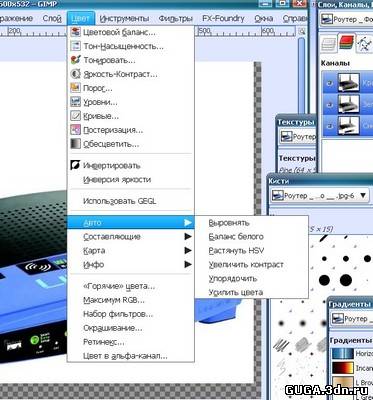Screen dimensions: 373x400
Task: Click the Ретинекс menu entry
Action: point(104,342)
